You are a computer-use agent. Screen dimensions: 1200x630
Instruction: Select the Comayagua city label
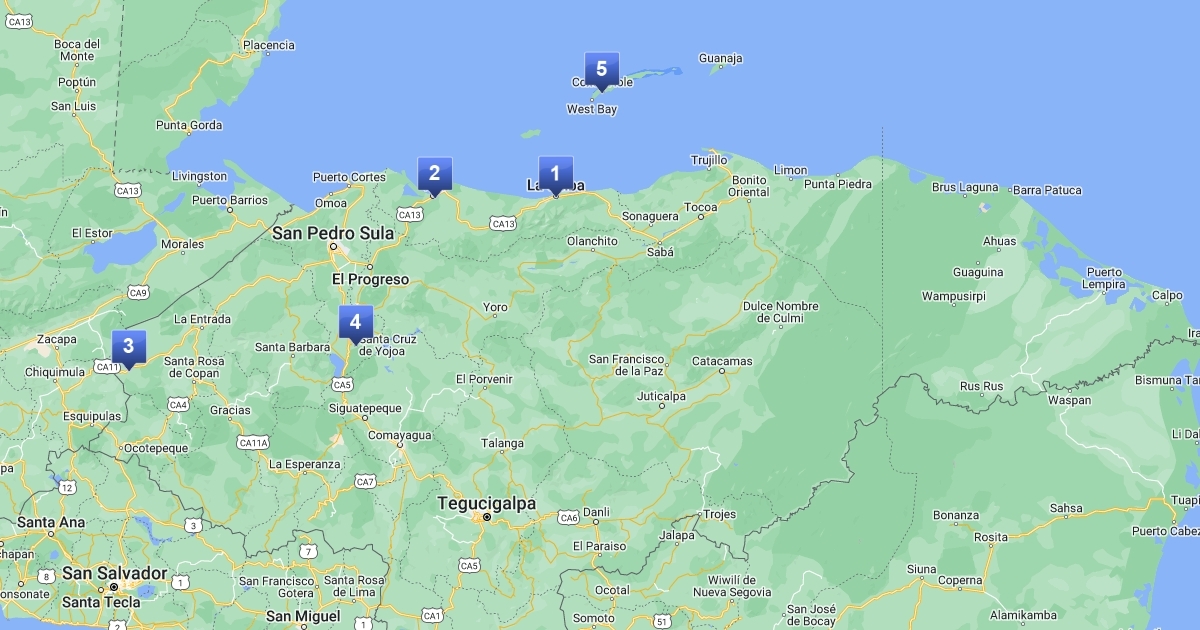point(400,435)
